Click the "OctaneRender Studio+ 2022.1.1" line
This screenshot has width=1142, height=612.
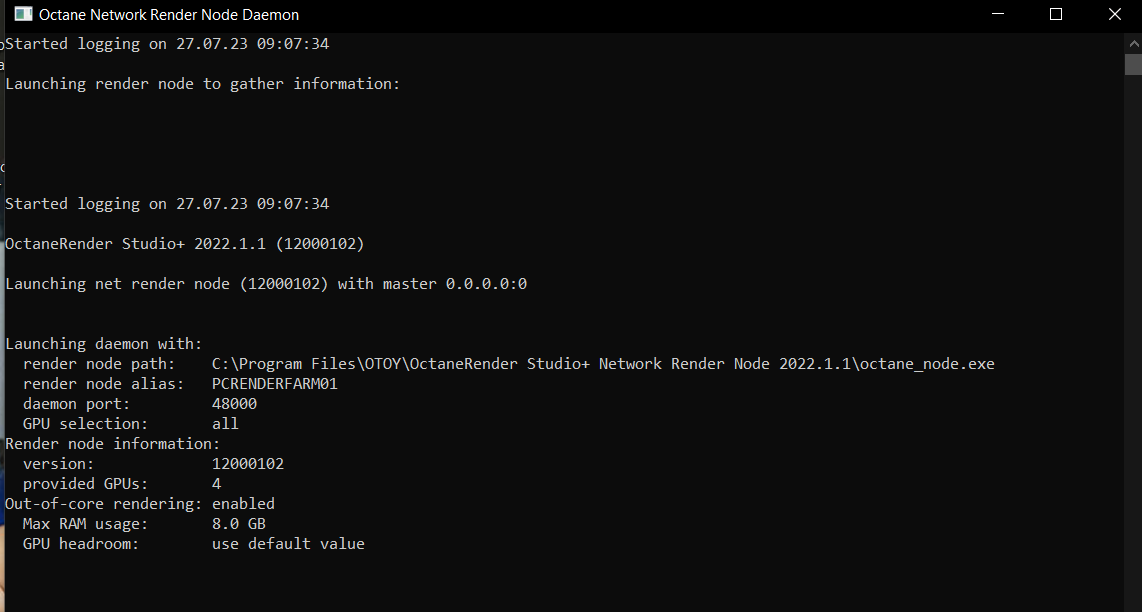(x=185, y=244)
